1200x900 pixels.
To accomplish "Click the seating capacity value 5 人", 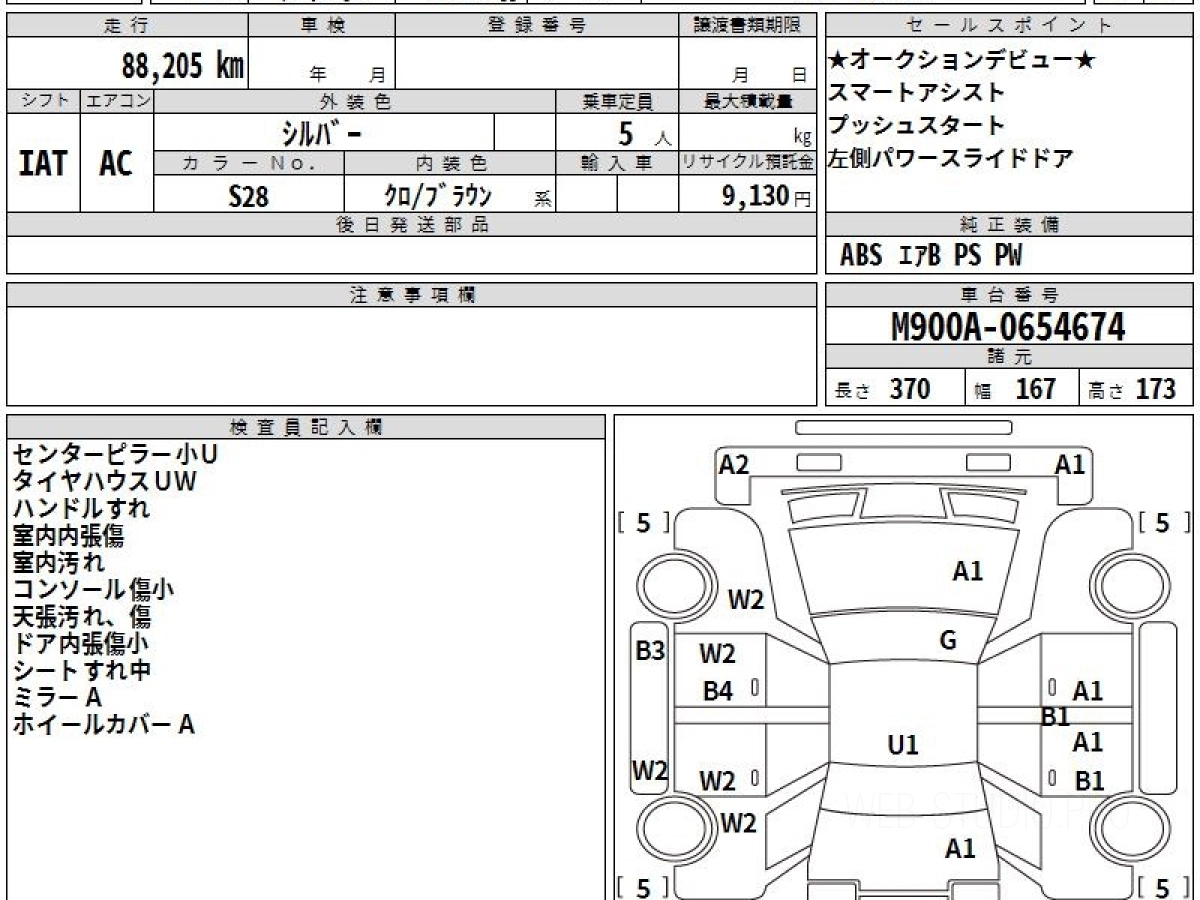I will (x=644, y=133).
